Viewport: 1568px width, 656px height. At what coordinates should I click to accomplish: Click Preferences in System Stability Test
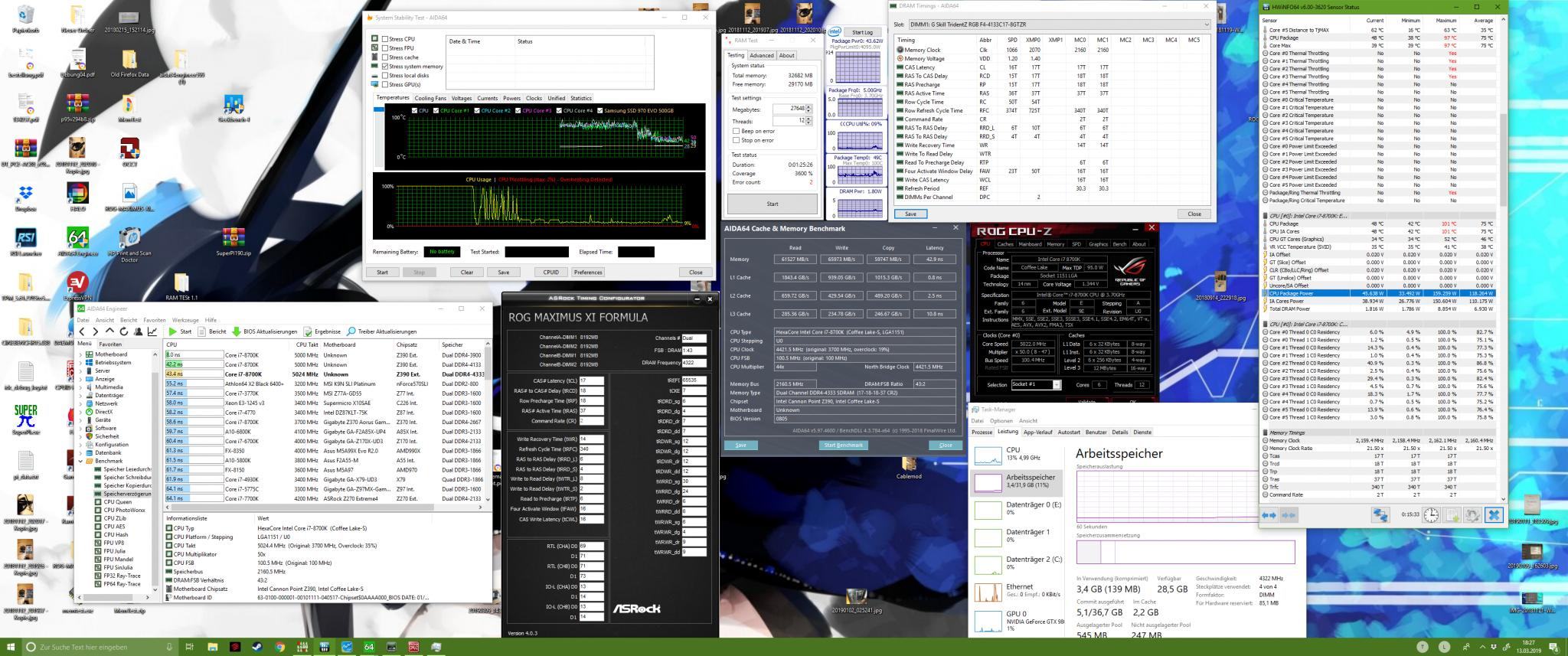pyautogui.click(x=588, y=272)
